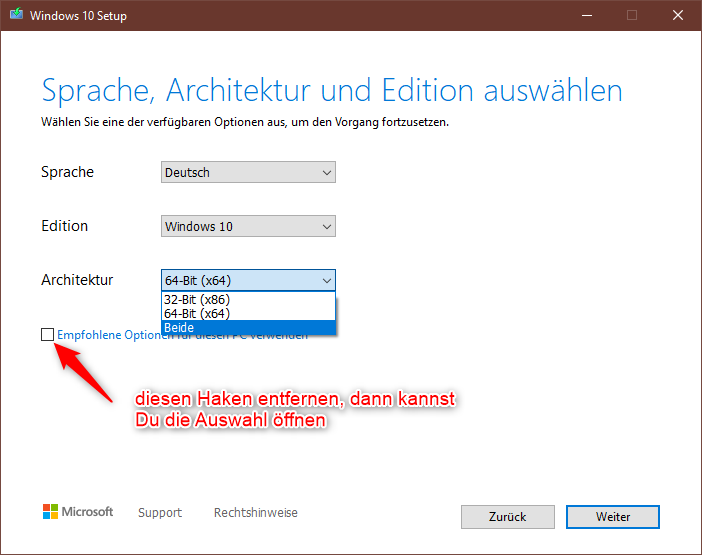Viewport: 702px width, 555px height.
Task: Close the Windows 10 Setup window
Action: pyautogui.click(x=678, y=16)
